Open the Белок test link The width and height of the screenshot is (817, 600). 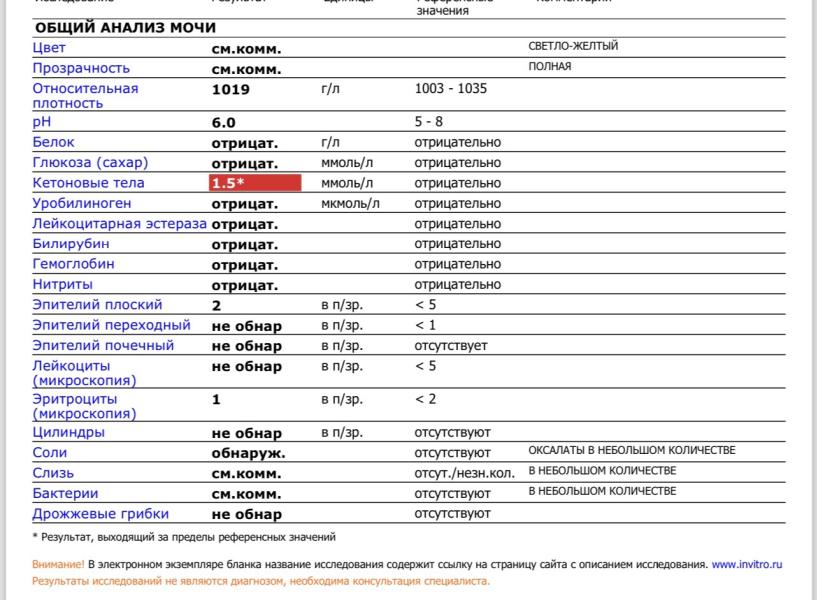tap(53, 142)
